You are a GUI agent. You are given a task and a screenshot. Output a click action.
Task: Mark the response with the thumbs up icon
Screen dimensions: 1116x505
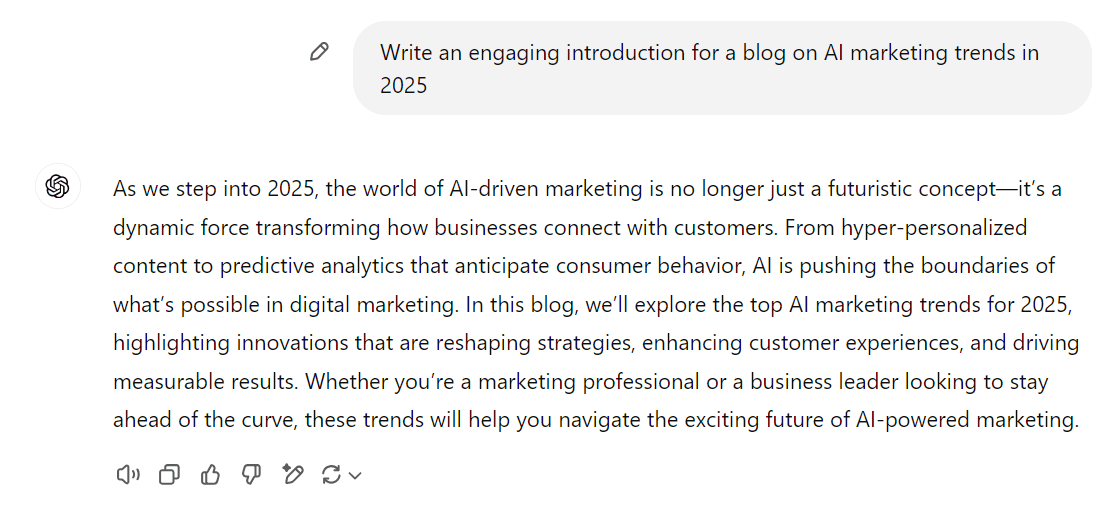point(211,474)
